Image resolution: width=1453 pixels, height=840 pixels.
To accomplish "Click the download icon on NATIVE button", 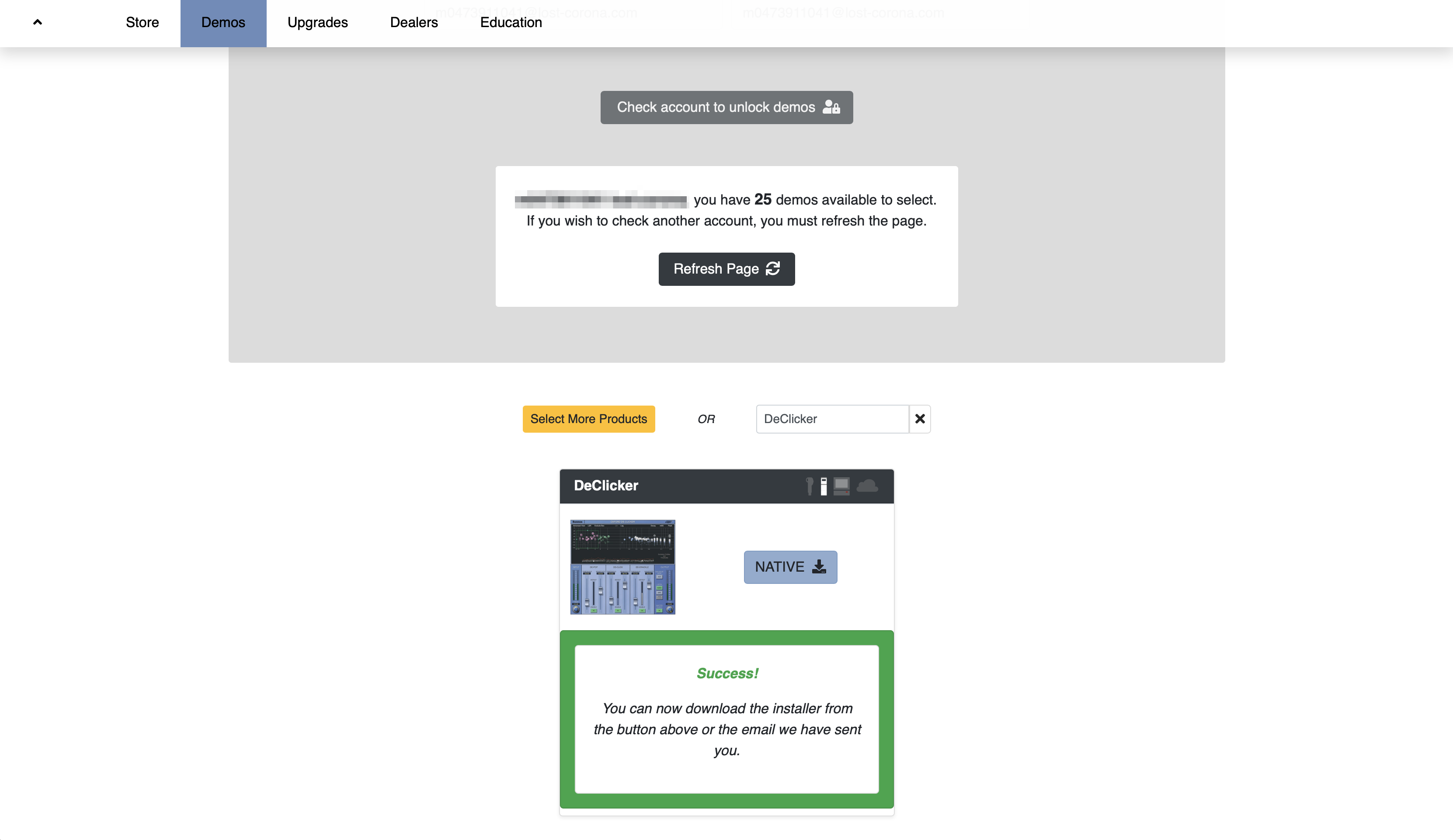I will coord(819,567).
